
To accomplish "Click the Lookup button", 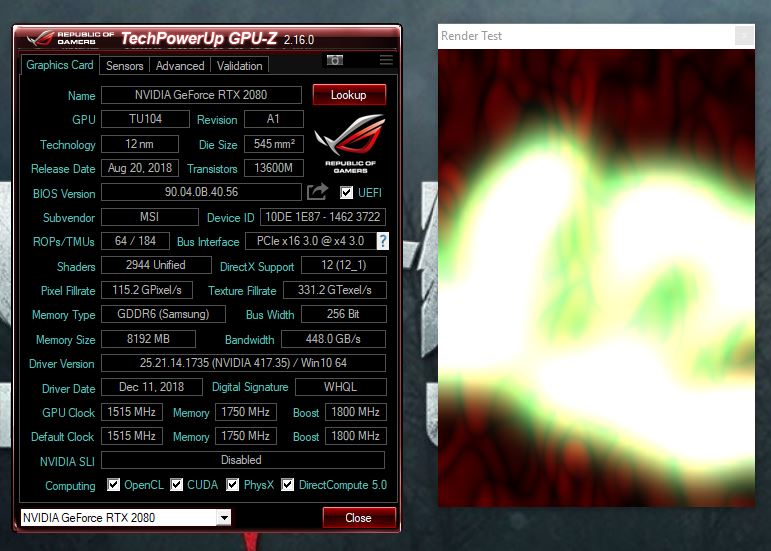I will click(349, 95).
